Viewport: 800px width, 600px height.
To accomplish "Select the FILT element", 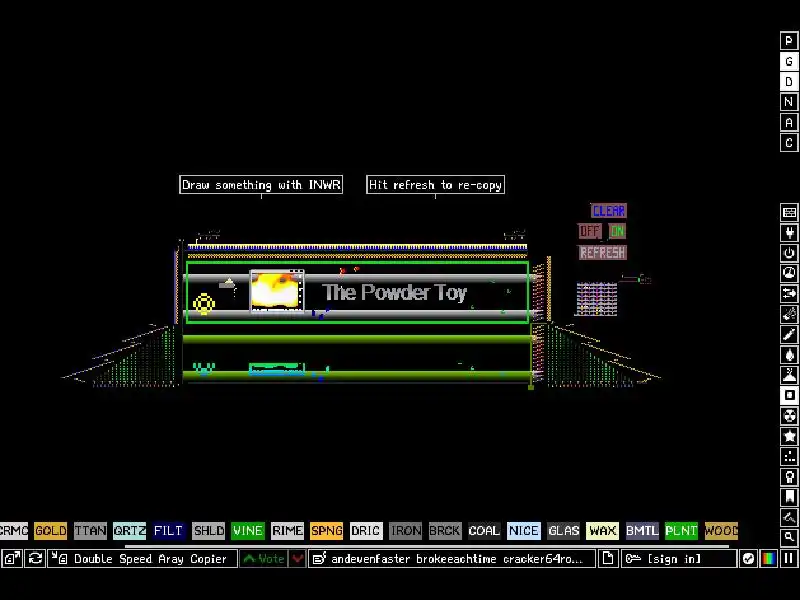I will 168,531.
